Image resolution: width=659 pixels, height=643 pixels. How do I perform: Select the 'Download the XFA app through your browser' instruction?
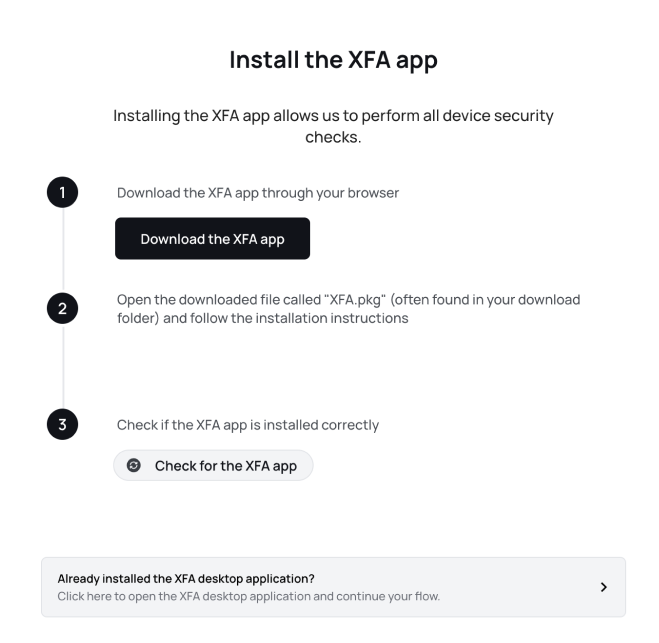(x=258, y=193)
